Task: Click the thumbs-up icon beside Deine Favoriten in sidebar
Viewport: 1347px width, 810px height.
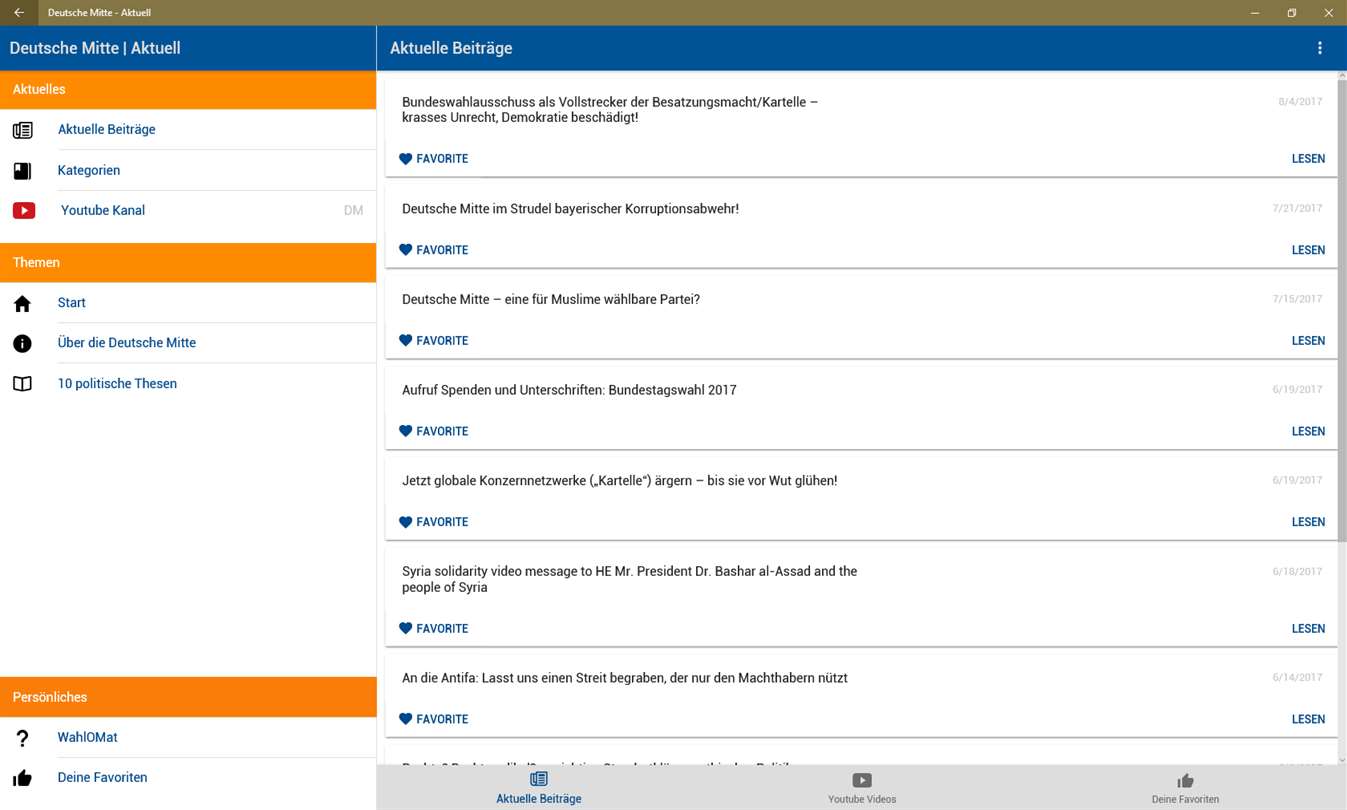Action: tap(22, 778)
